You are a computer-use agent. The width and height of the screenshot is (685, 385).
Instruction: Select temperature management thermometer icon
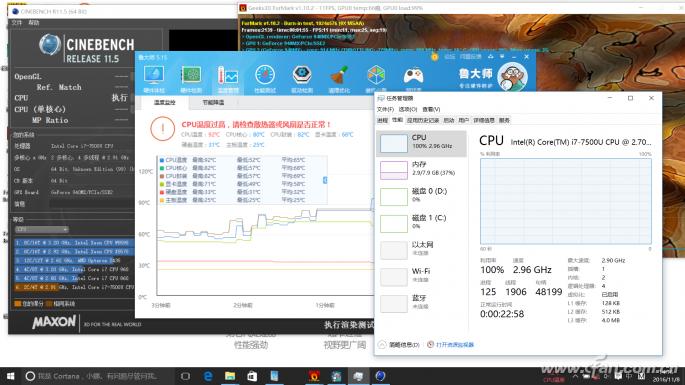(228, 76)
